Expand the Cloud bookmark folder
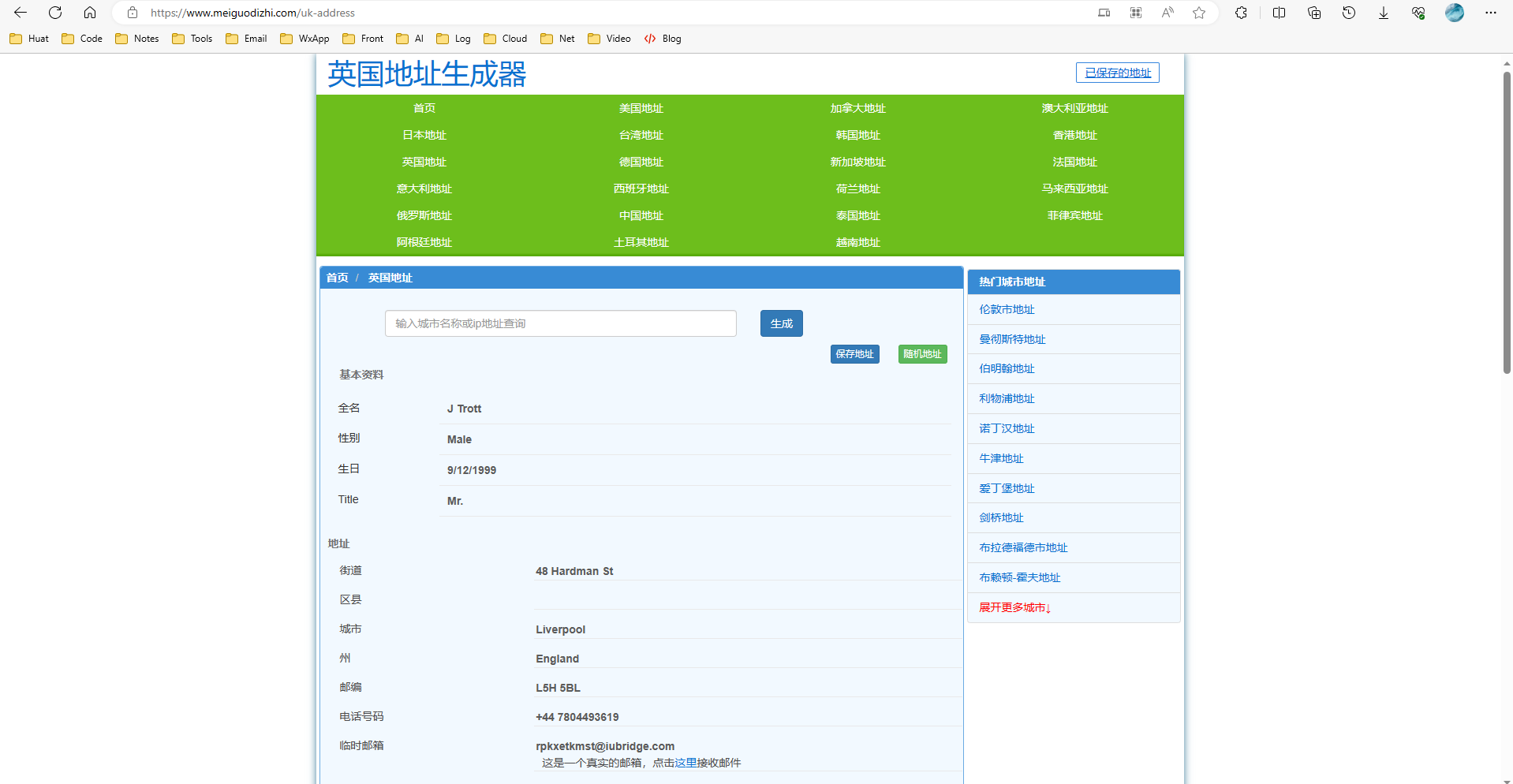This screenshot has width=1513, height=784. (506, 39)
